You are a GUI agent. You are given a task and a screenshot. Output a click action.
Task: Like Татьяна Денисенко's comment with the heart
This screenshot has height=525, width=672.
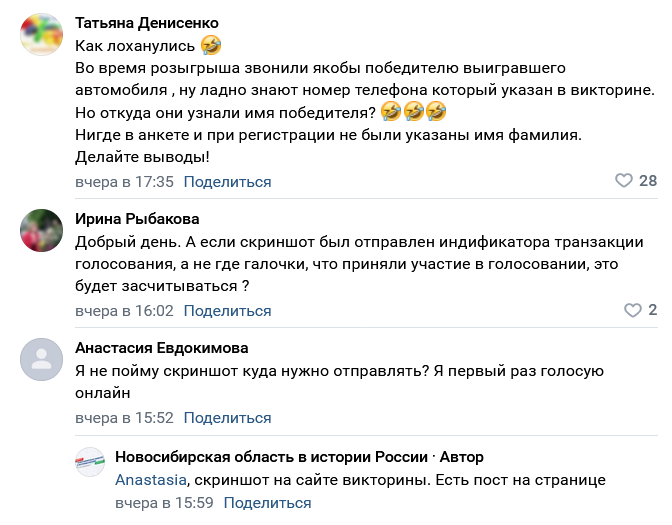pos(624,181)
